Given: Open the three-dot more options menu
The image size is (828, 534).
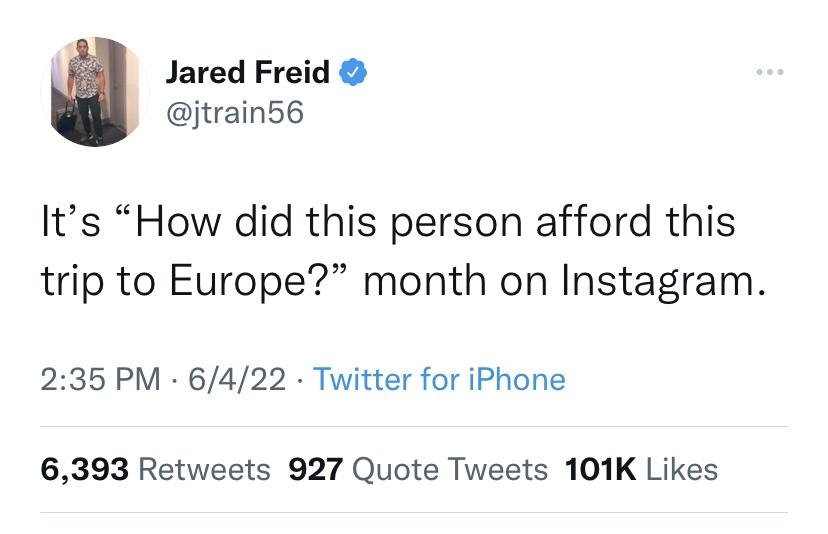Looking at the screenshot, I should pyautogui.click(x=770, y=72).
